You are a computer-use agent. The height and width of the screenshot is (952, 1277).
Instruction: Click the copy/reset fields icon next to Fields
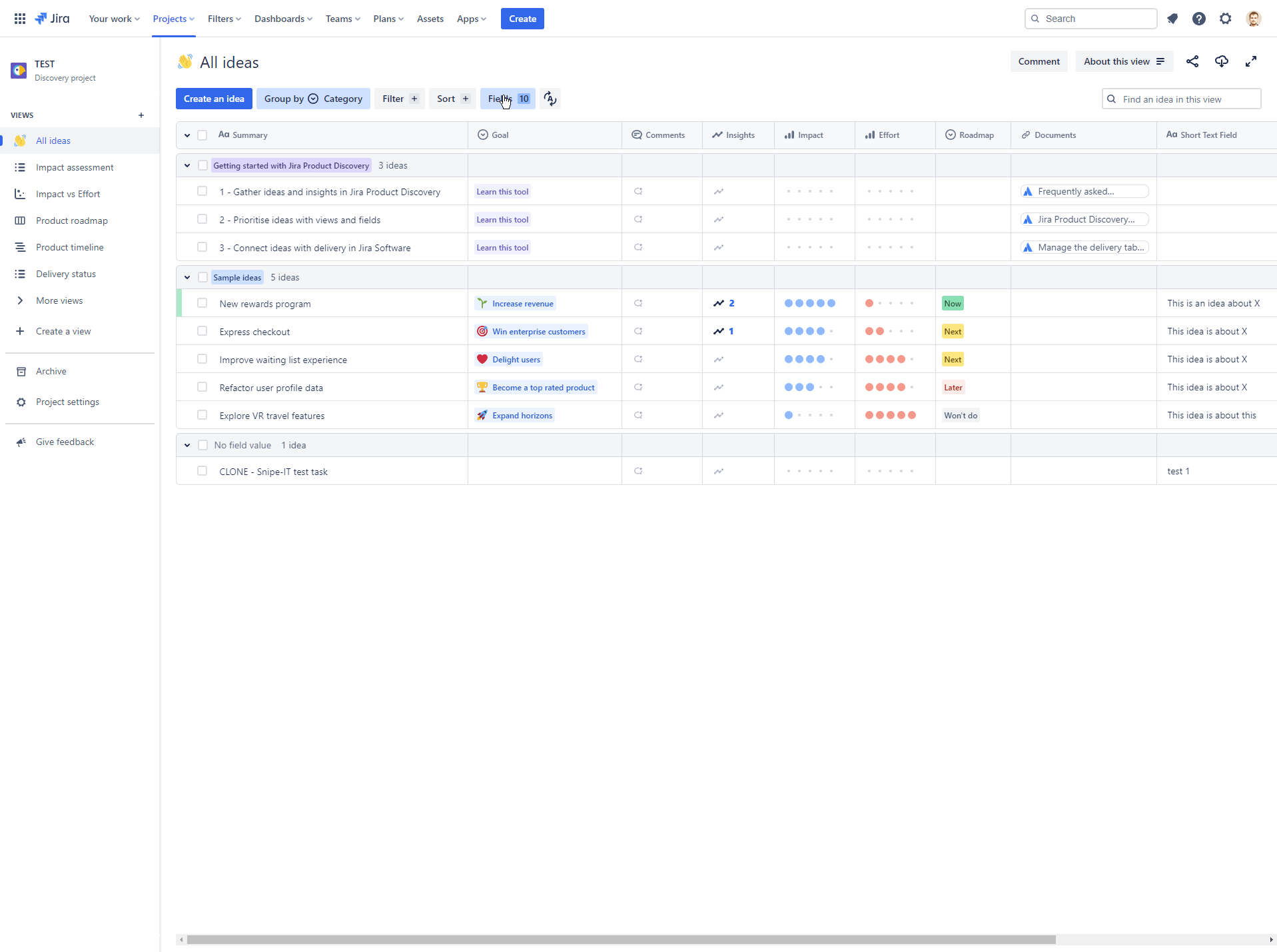(x=550, y=98)
